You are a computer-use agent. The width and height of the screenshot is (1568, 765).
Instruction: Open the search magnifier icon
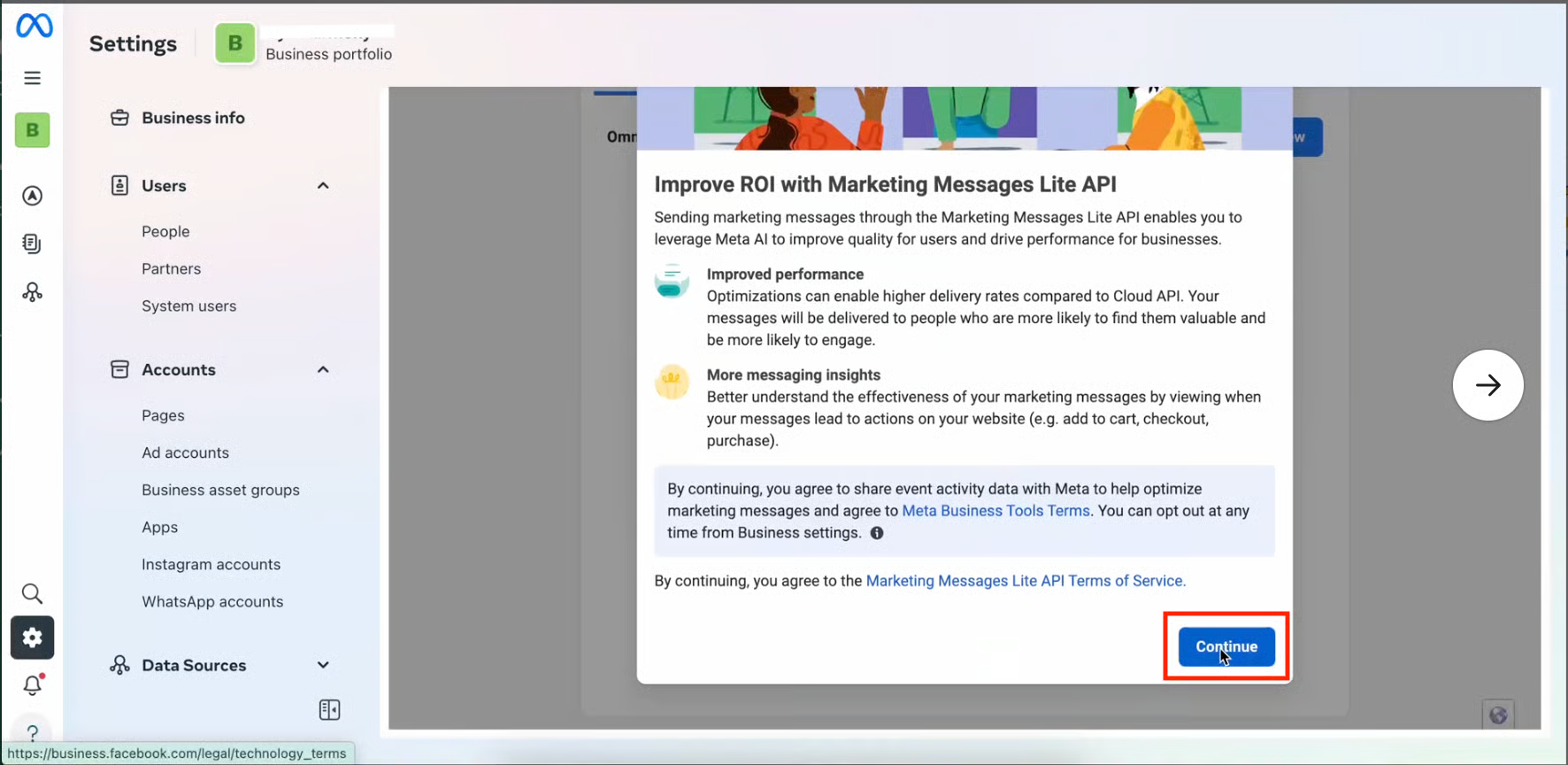click(32, 593)
